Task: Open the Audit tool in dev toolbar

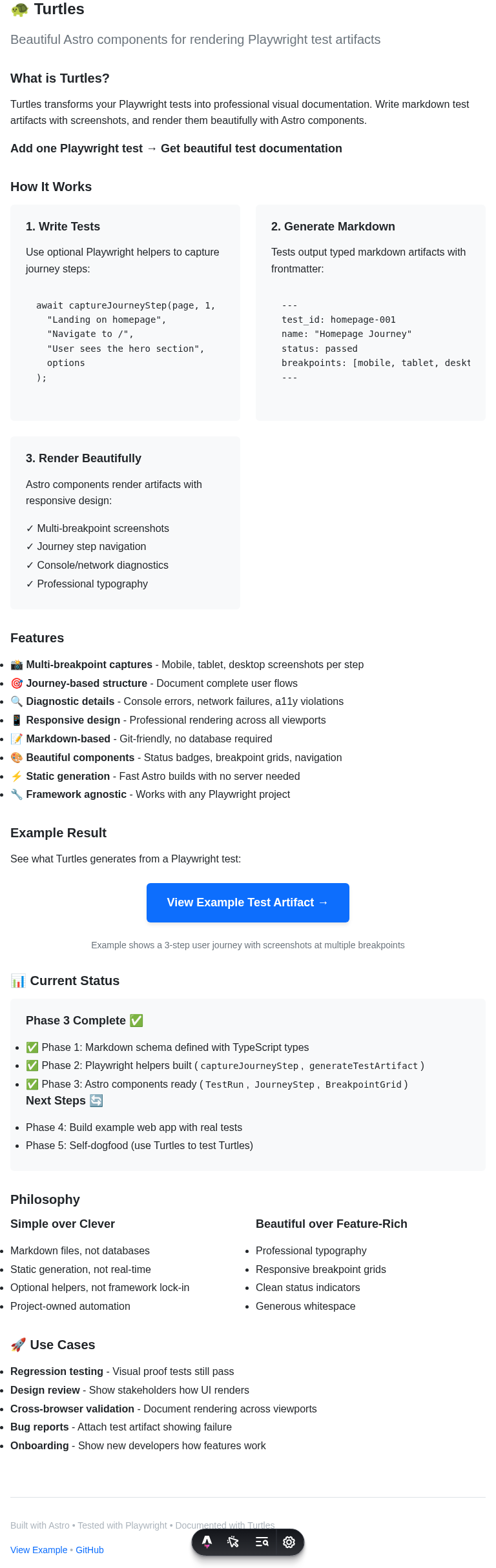Action: 262,1542
